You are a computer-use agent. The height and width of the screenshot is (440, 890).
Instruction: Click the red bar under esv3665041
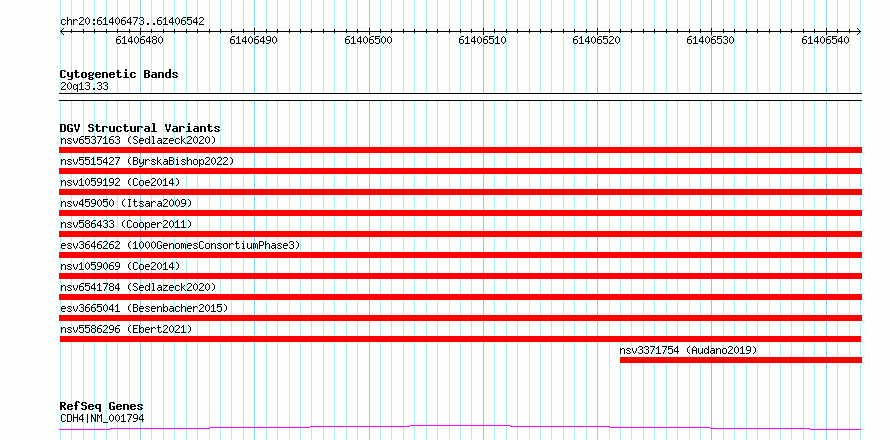coord(460,318)
